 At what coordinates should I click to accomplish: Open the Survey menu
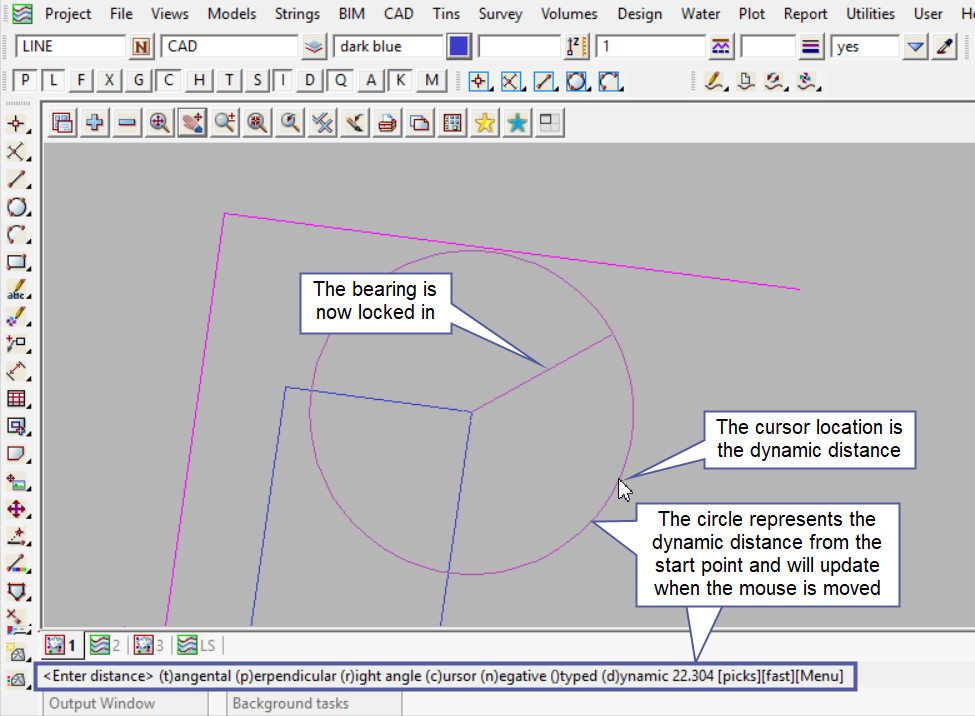click(500, 14)
